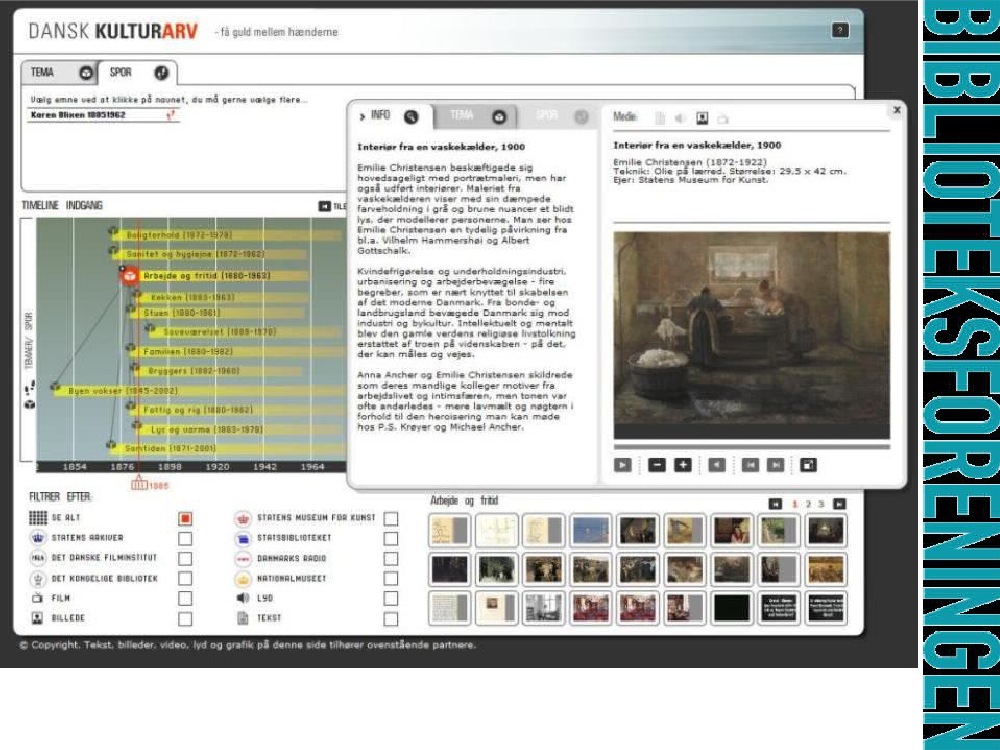Image resolution: width=1000 pixels, height=750 pixels.
Task: Zoom out the painting with minus button
Action: click(x=656, y=465)
